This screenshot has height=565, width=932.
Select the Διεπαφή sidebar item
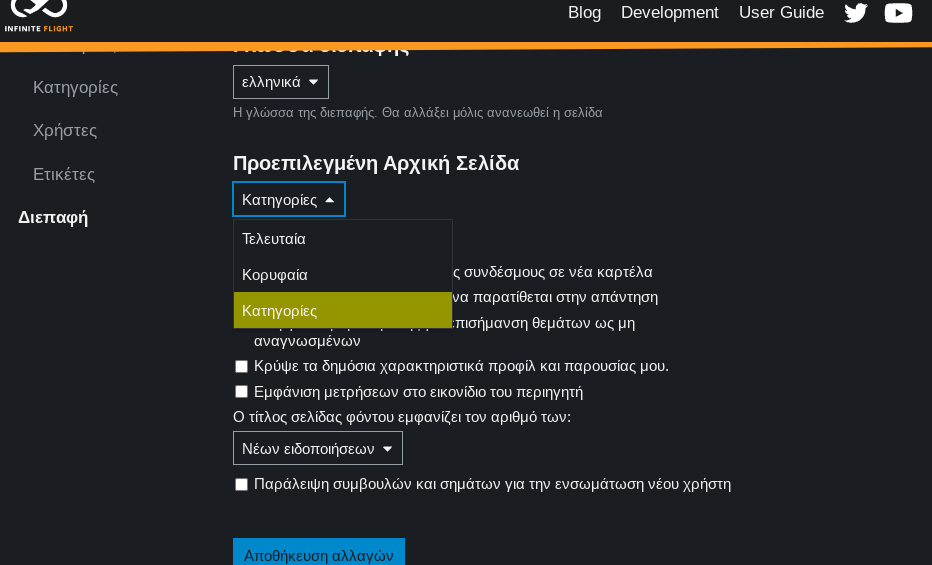tap(53, 217)
